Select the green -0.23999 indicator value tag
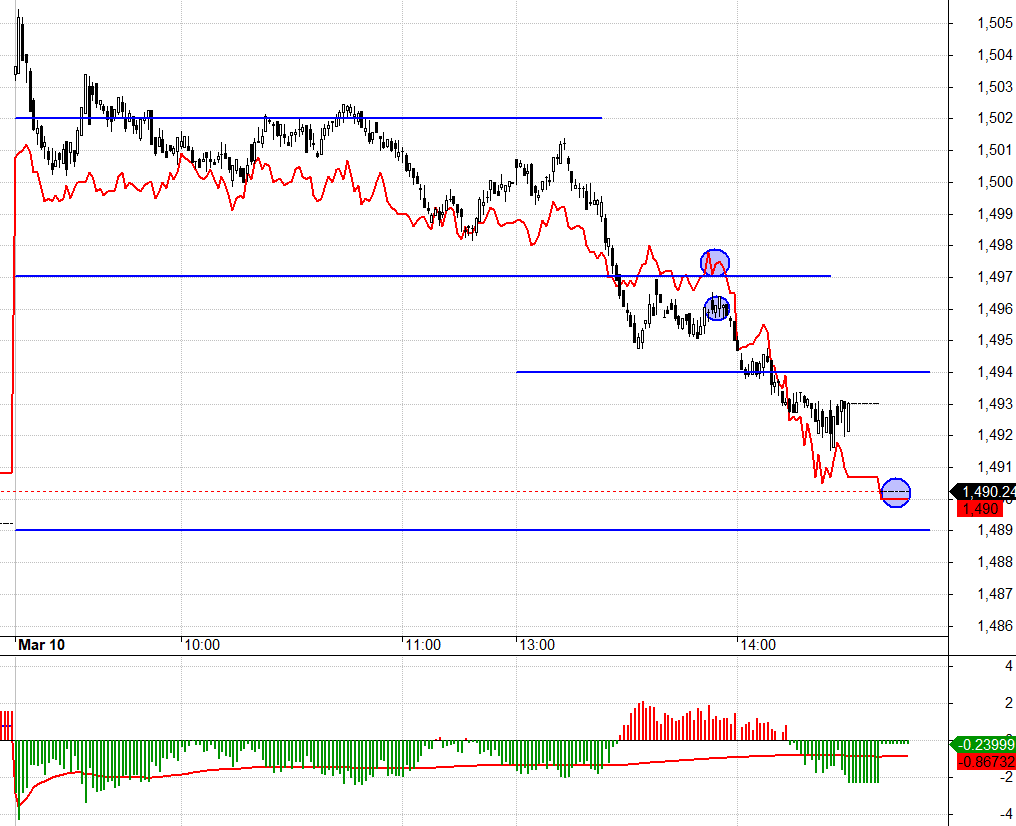Viewport: 1016px width, 826px height. (x=983, y=744)
